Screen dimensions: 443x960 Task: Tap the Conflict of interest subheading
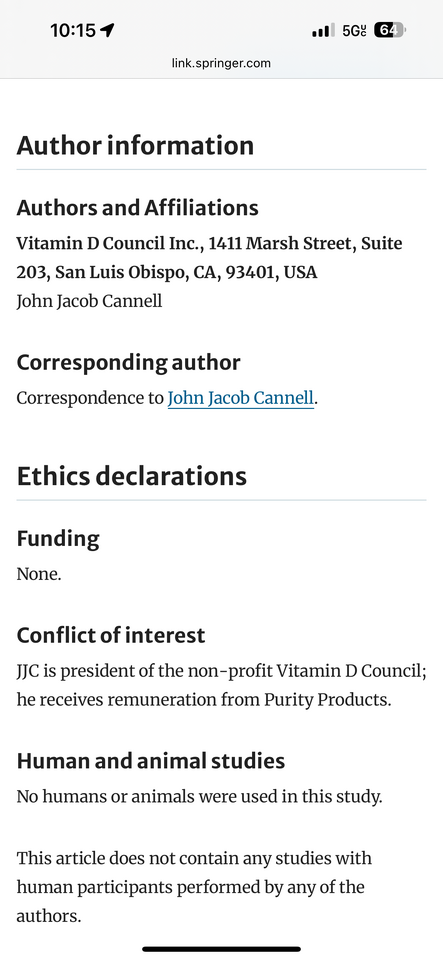tap(111, 635)
